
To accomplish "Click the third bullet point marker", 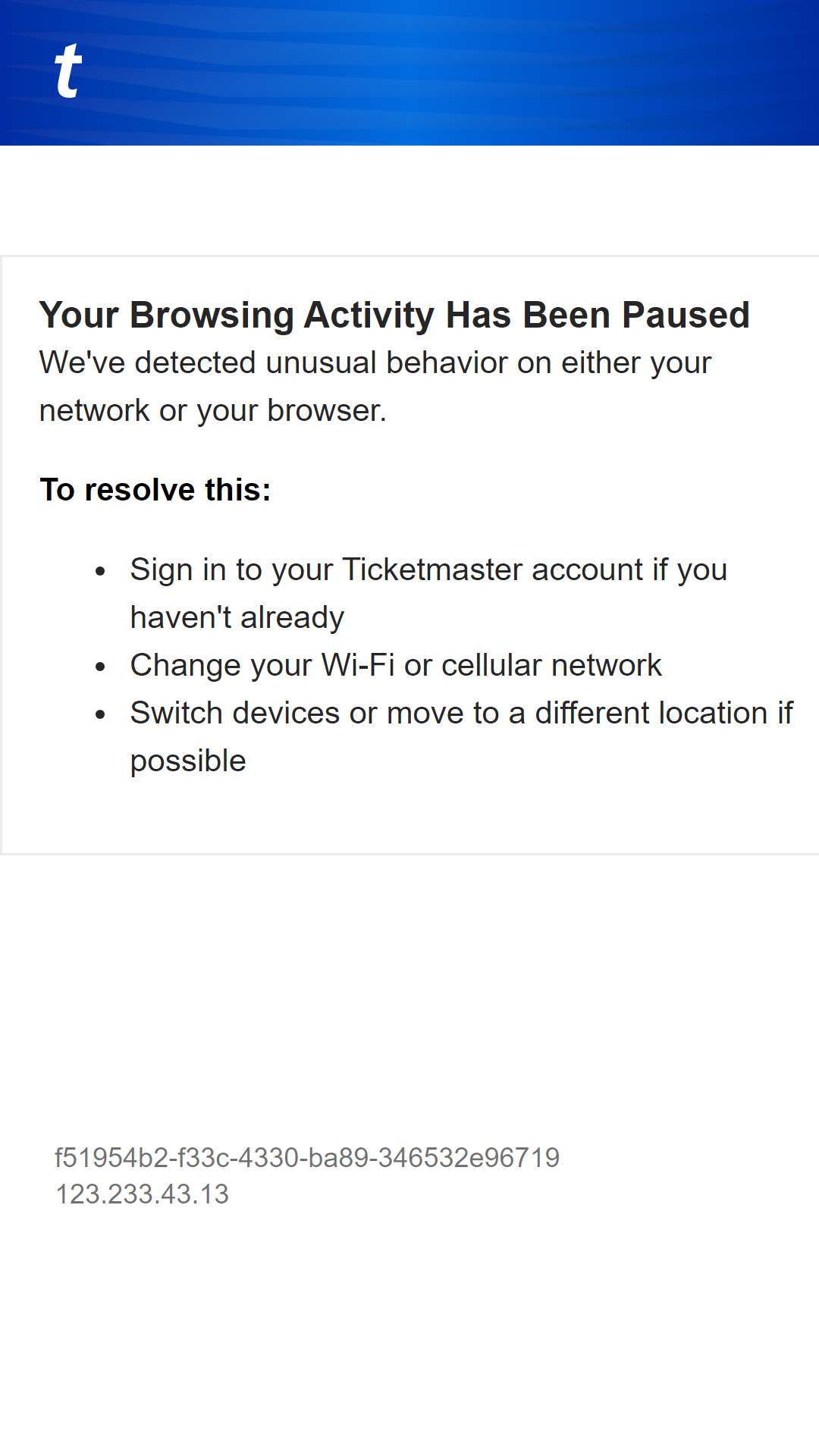I will 101,714.
